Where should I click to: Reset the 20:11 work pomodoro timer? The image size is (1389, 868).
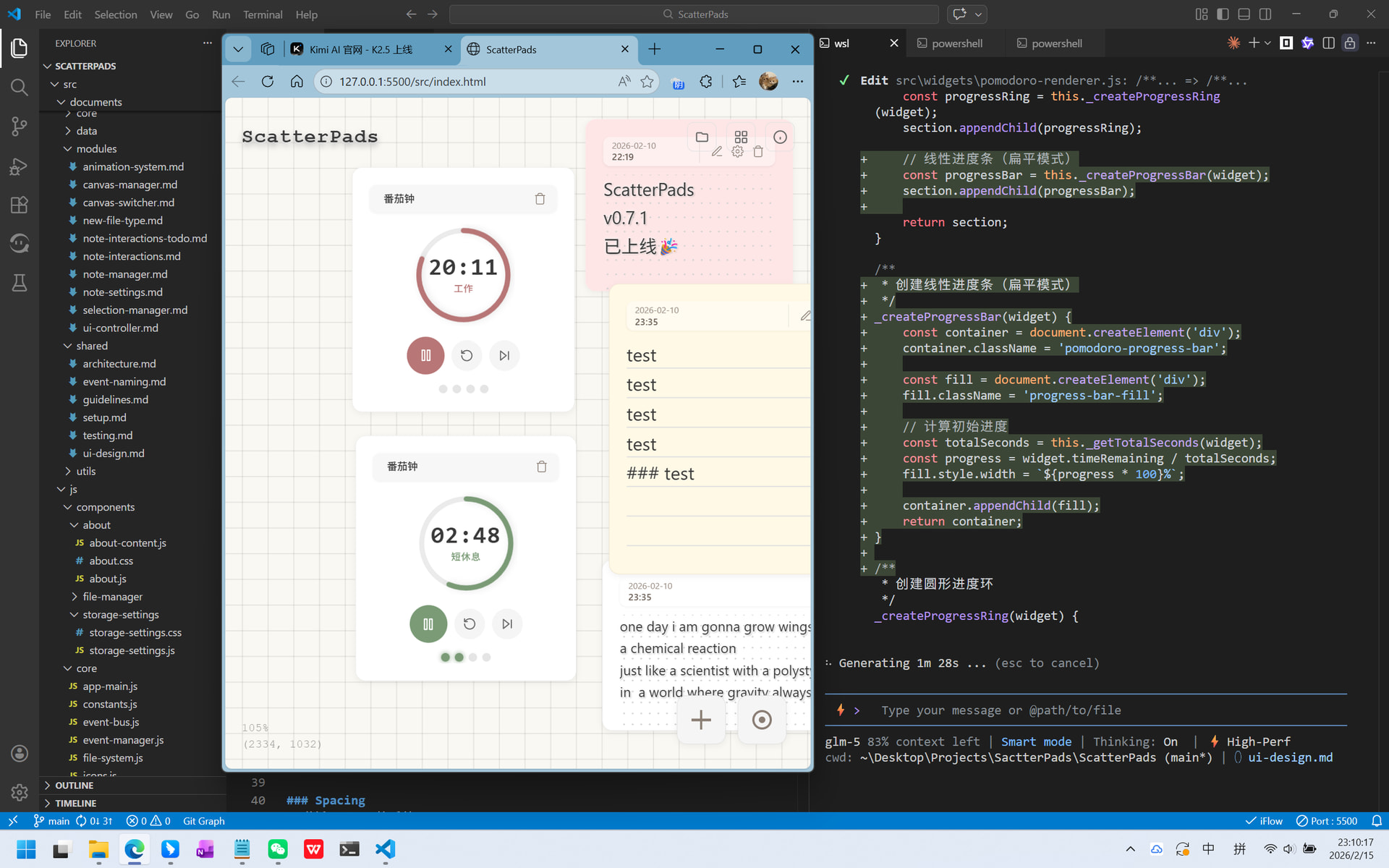coord(467,355)
